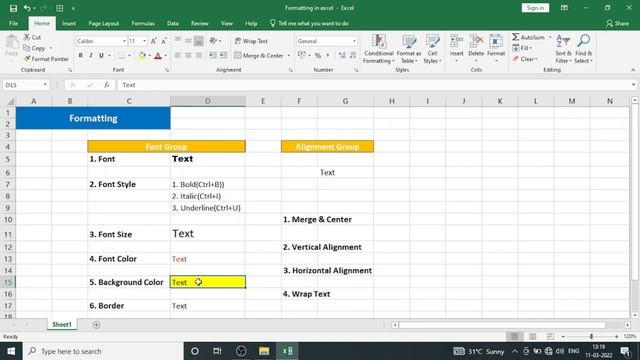The image size is (640, 360).
Task: Click the Insert cells button
Action: click(x=456, y=48)
